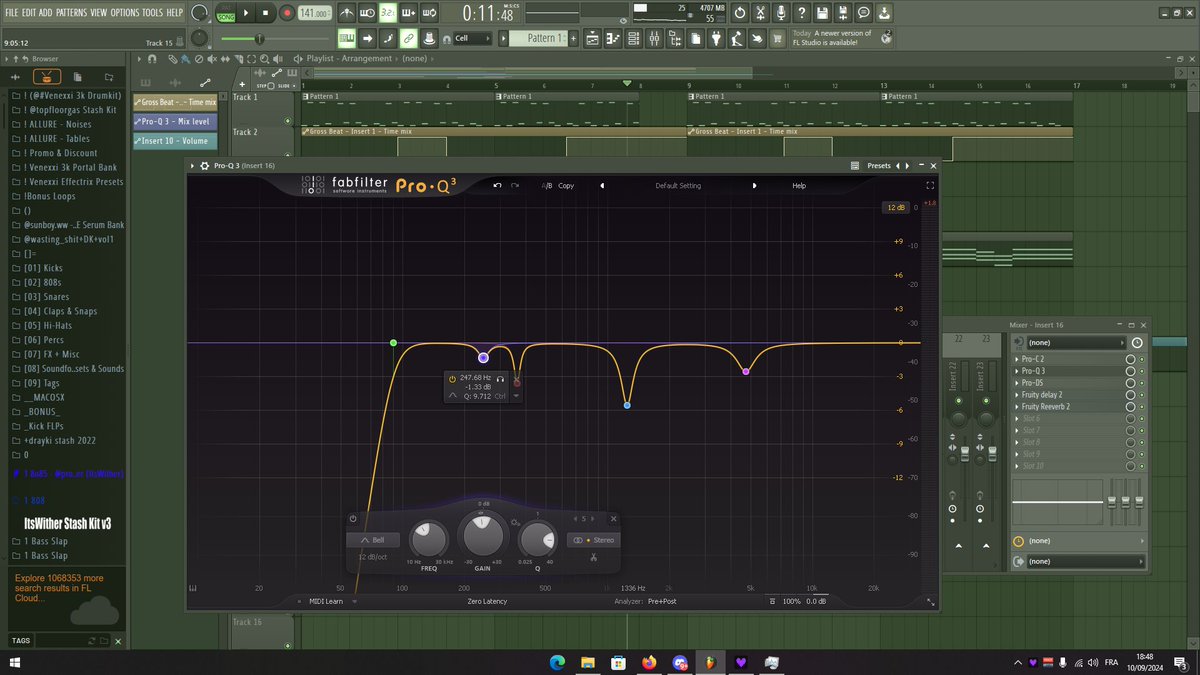Add new pattern with plus button
The width and height of the screenshot is (1200, 675).
point(573,38)
